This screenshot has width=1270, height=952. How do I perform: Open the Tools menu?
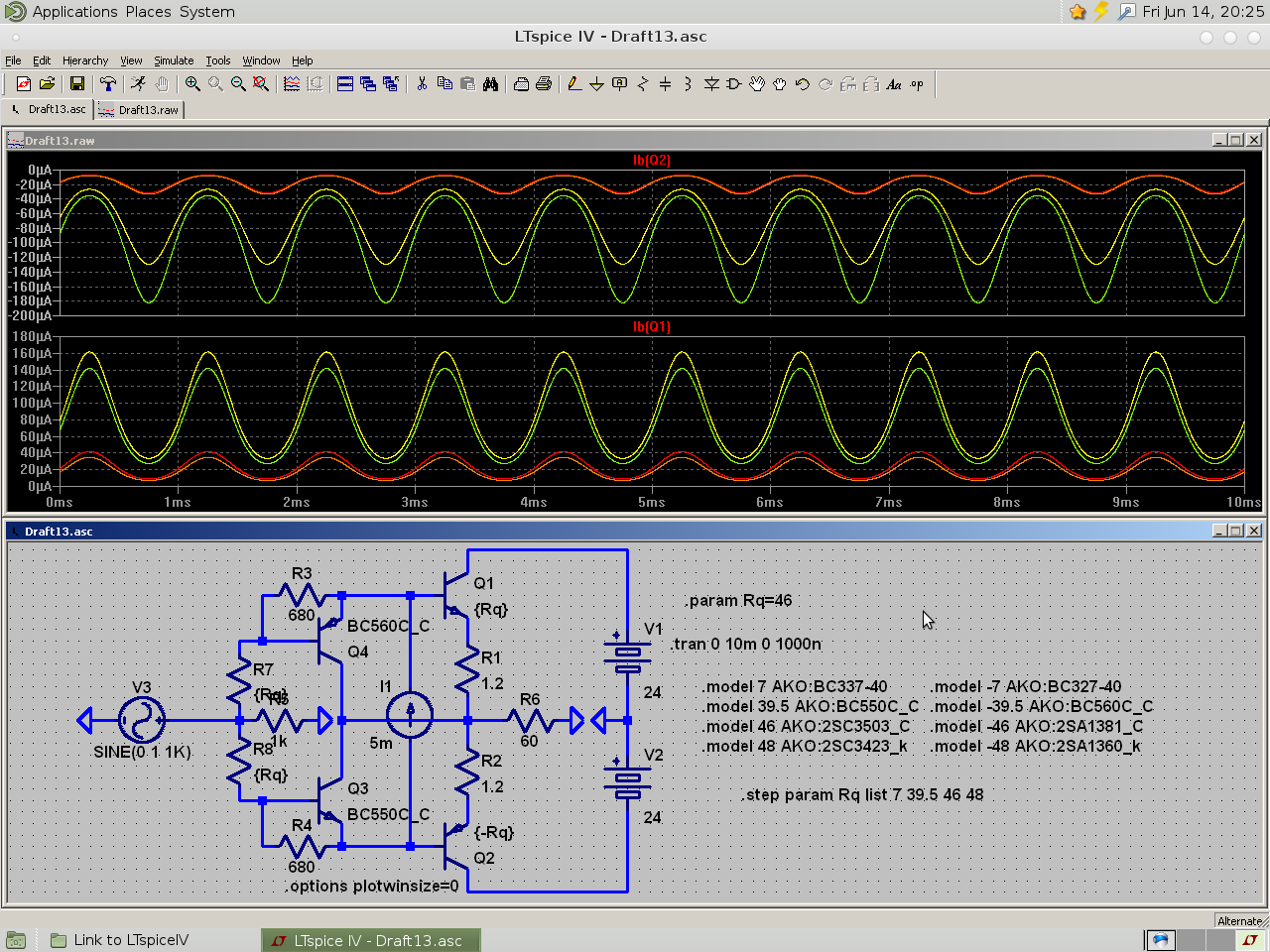click(x=218, y=60)
